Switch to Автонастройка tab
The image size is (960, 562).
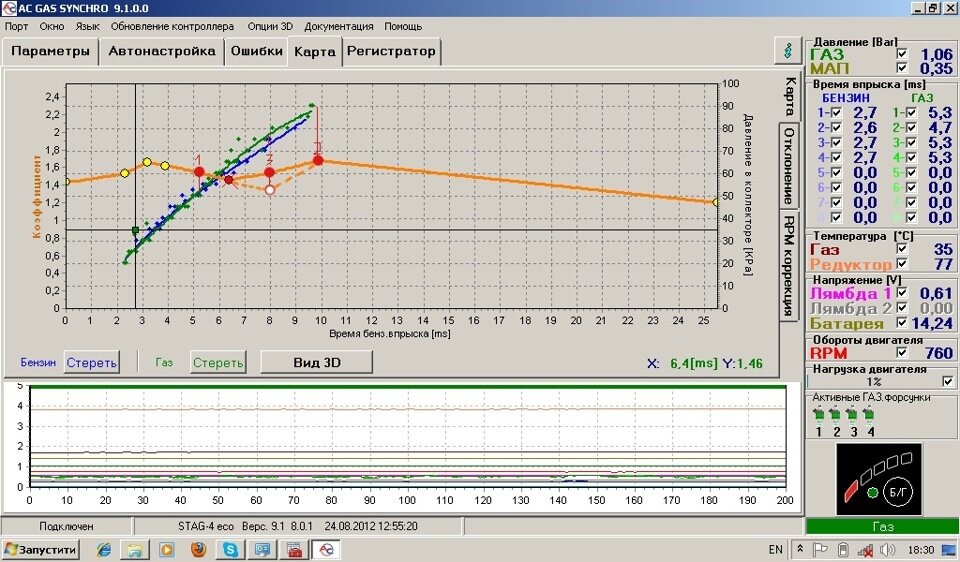162,51
